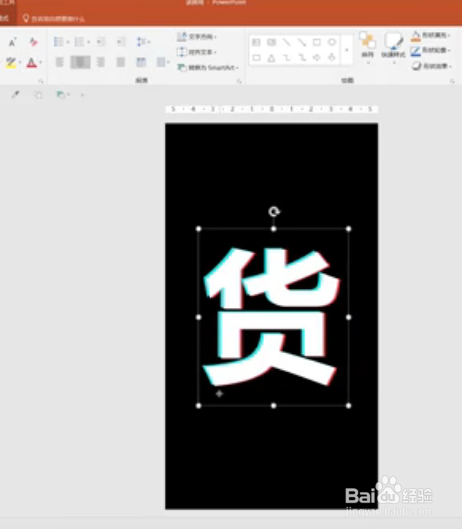Open the paragraph dialog launcher
Screen dimensions: 462x529
[x=239, y=81]
